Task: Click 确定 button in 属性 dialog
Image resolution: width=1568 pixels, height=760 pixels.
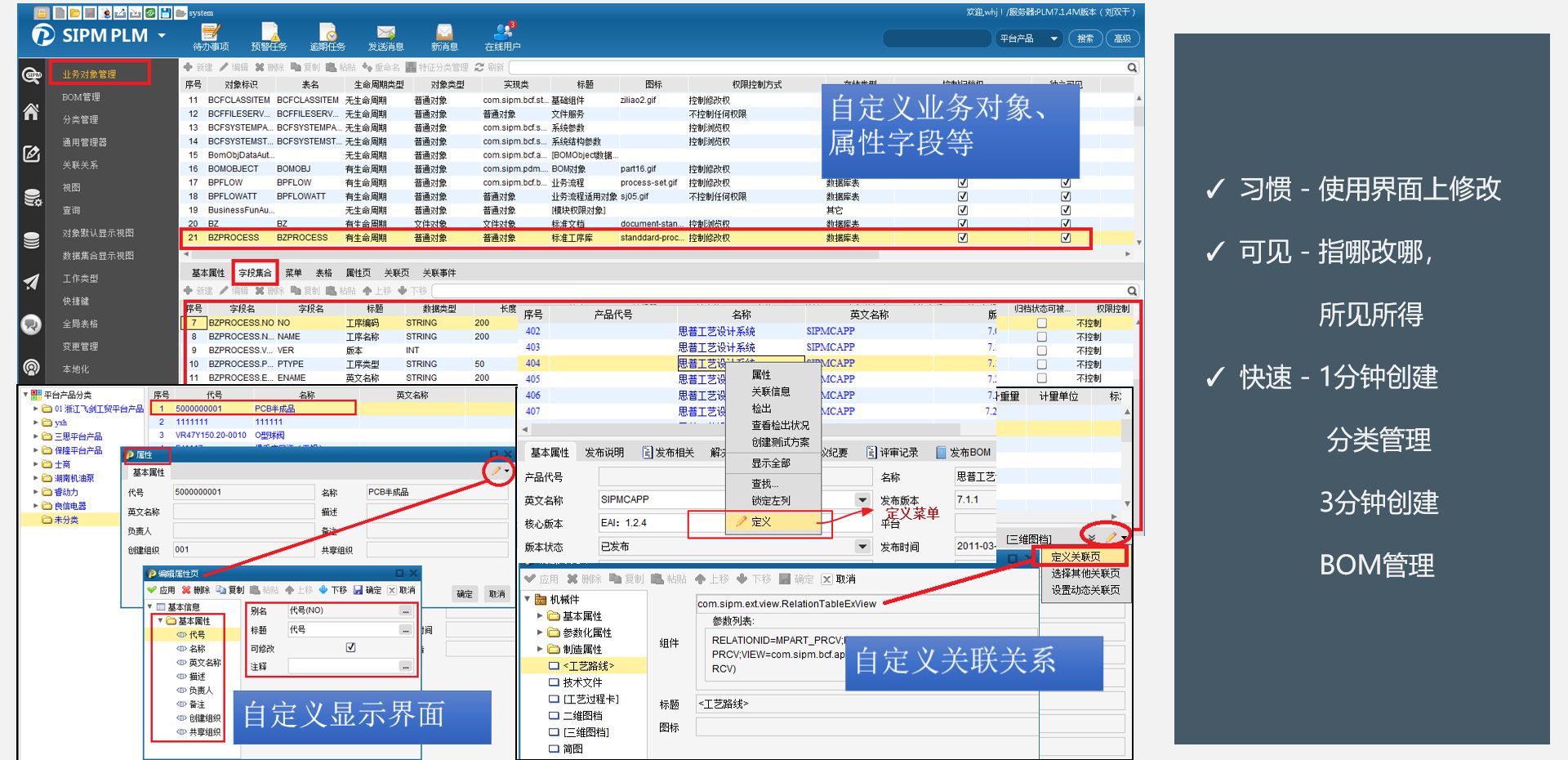Action: click(465, 594)
